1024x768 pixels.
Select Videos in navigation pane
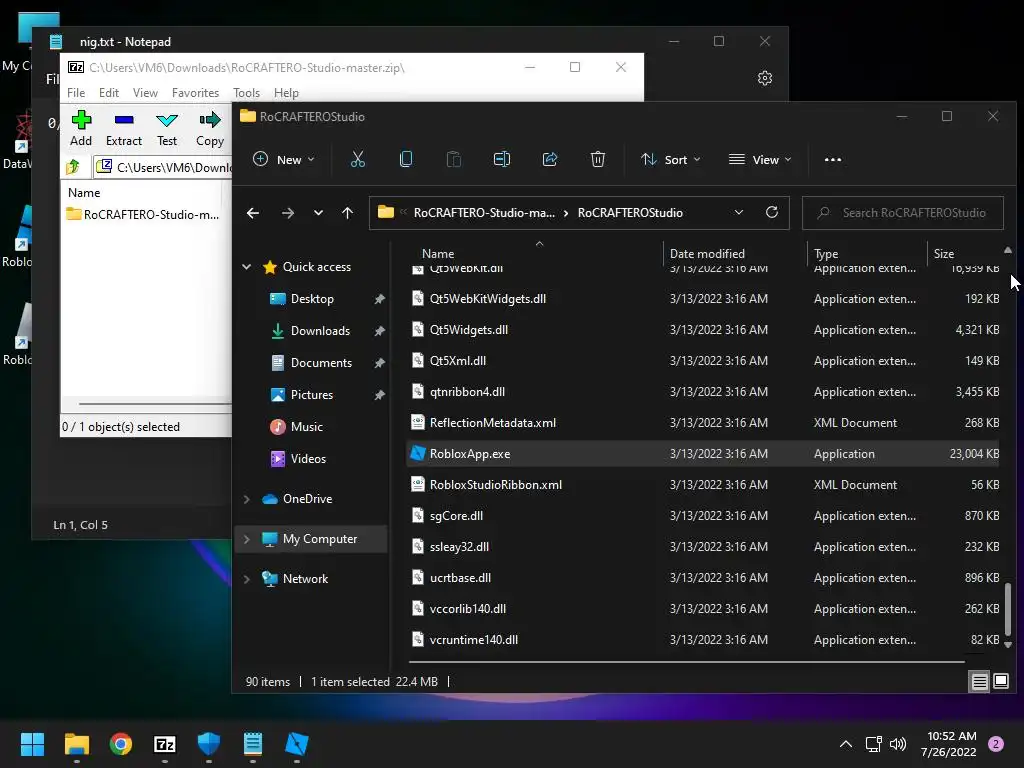pyautogui.click(x=308, y=459)
